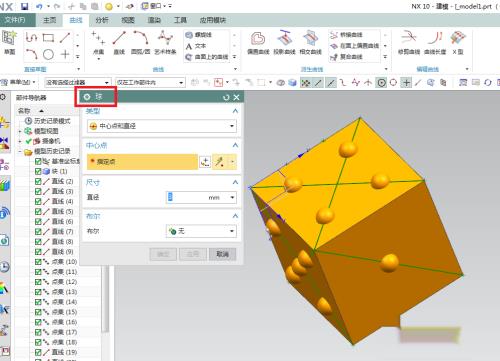Open the 布尔 boolean 无 dropdown
Image resolution: width=500 pixels, height=361 pixels.
pos(201,231)
